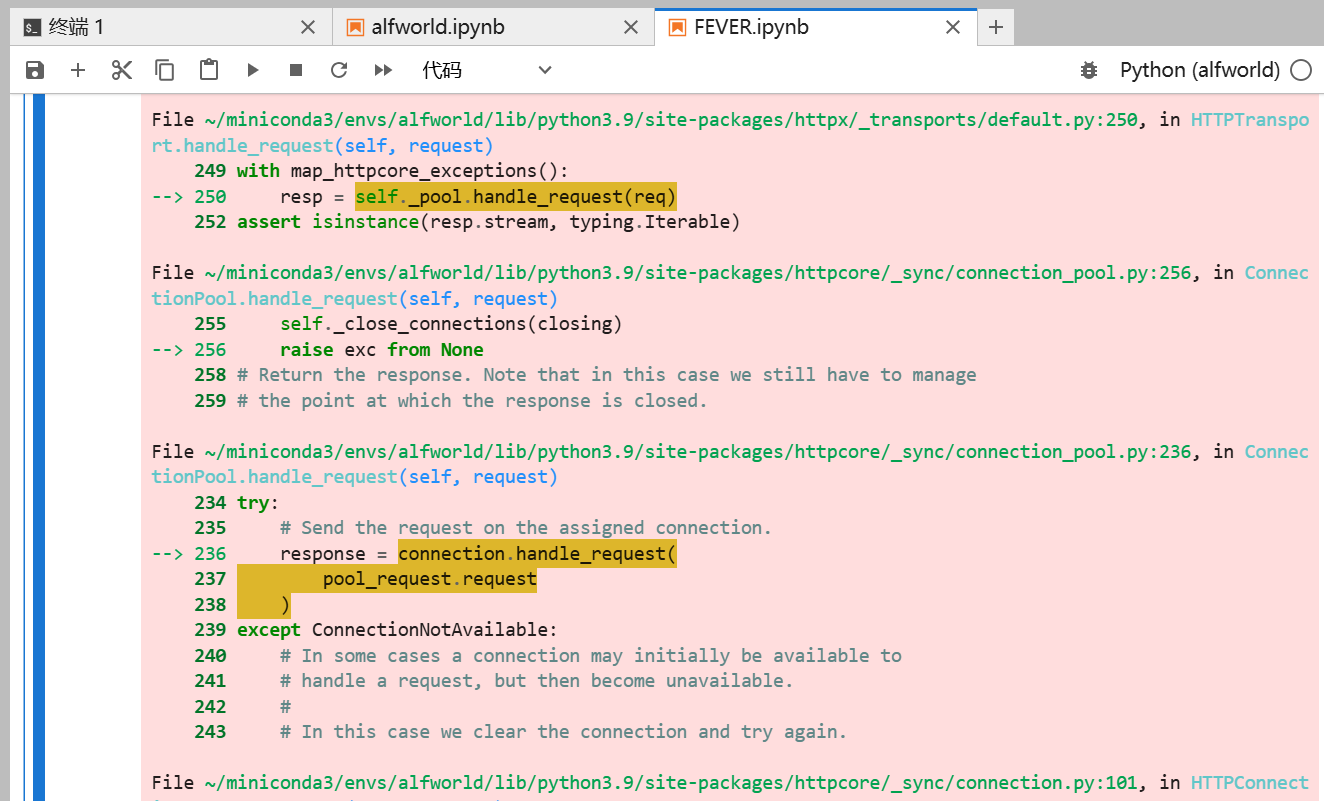Viewport: 1324px width, 801px height.
Task: Change kernel via Python (alfworld) label
Action: [x=1200, y=70]
